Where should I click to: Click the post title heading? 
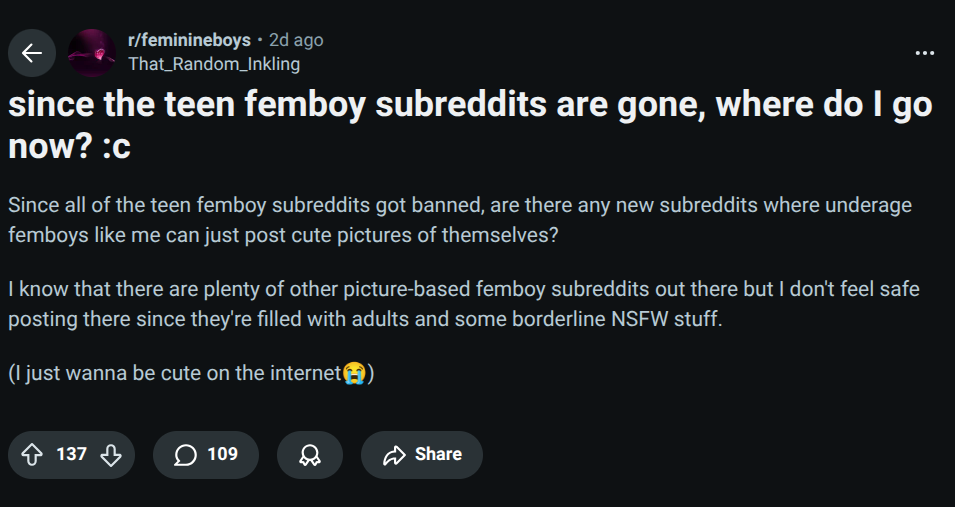point(470,104)
